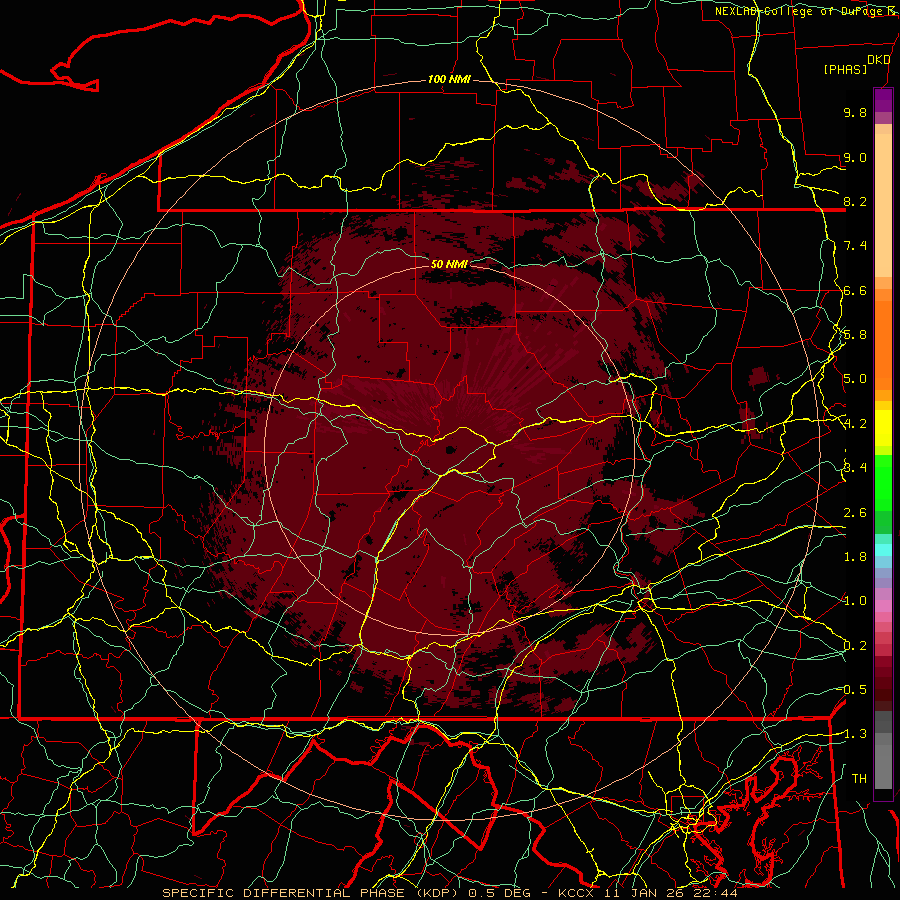Click the 0.2 legend value

pyautogui.click(x=855, y=646)
